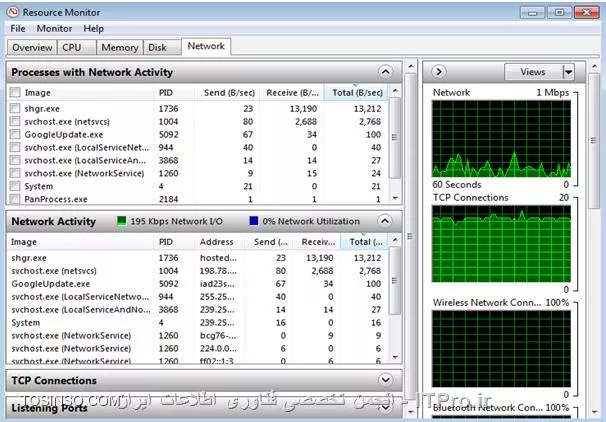The height and width of the screenshot is (422, 606).
Task: Click the Network throughput graph
Action: coord(501,138)
